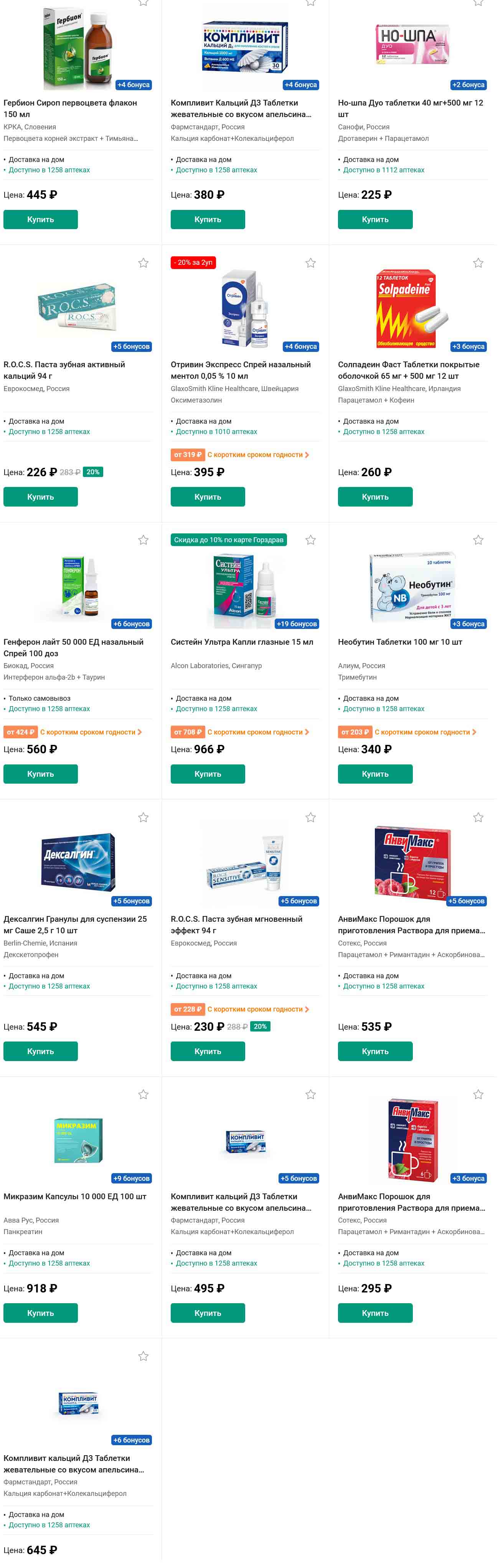Click 'Скидка до 10% по карте Горздрав' badge

pos(229,540)
